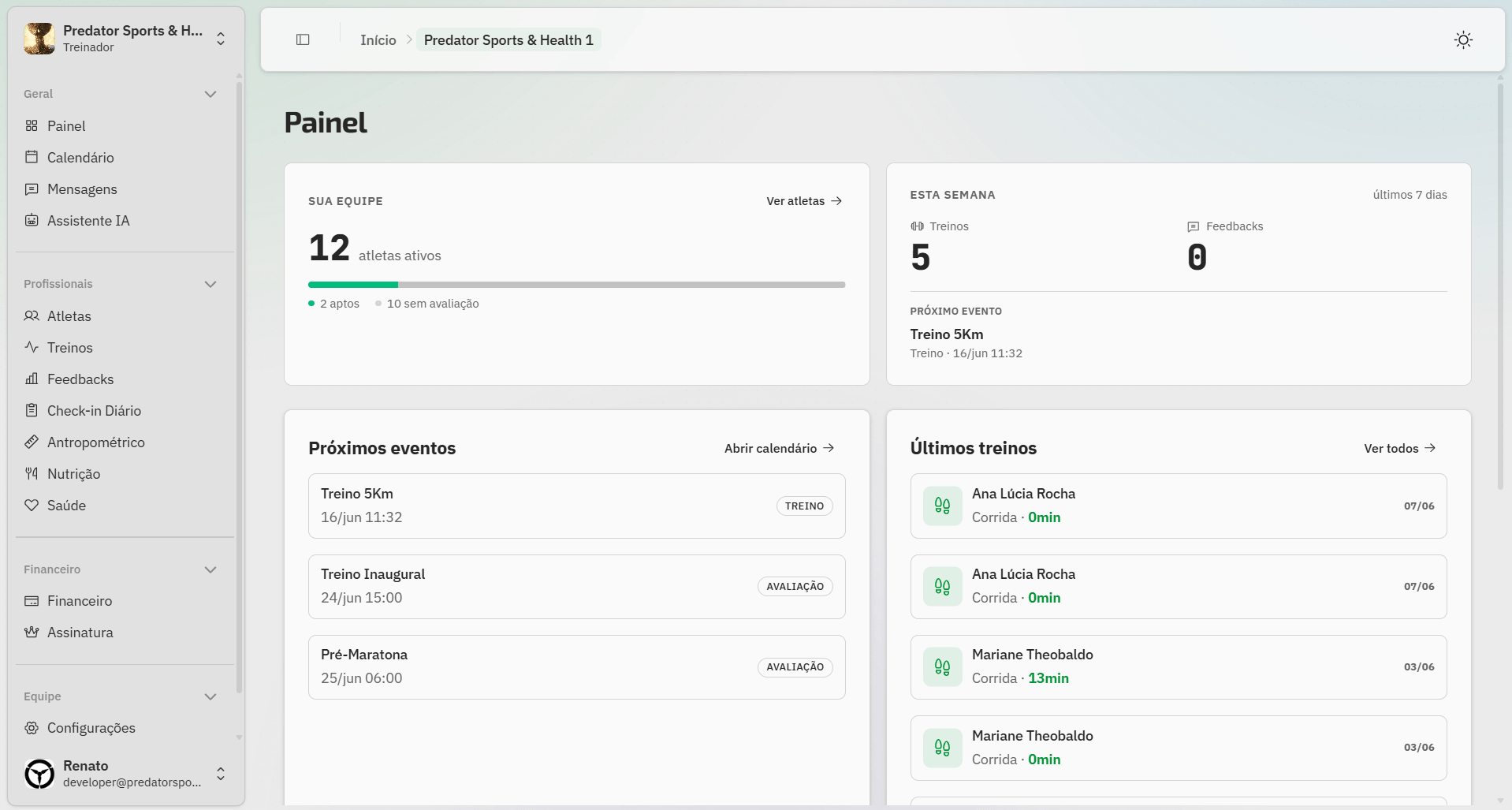Image resolution: width=1512 pixels, height=810 pixels.
Task: Click the Saúde heart icon
Action: point(32,505)
